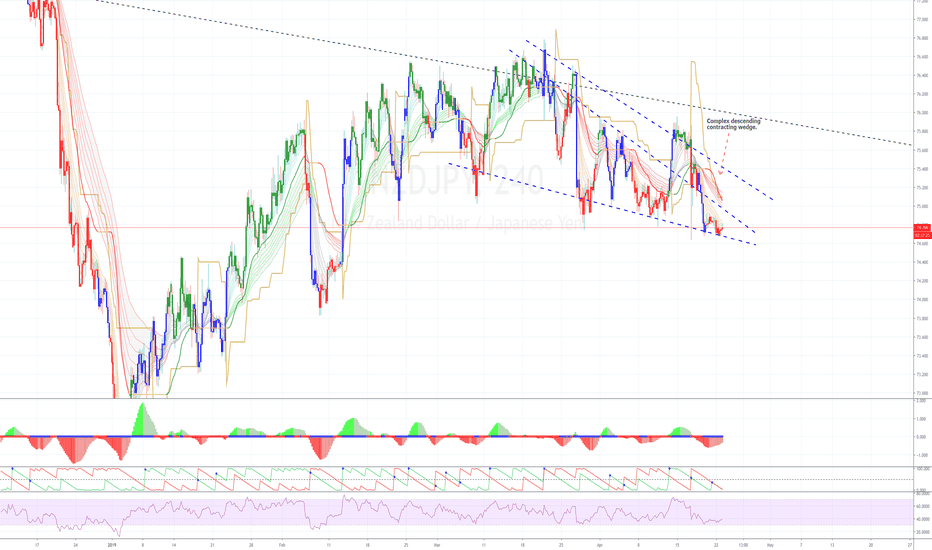
Task: Click the 75.200 price axis label
Action: (923, 188)
